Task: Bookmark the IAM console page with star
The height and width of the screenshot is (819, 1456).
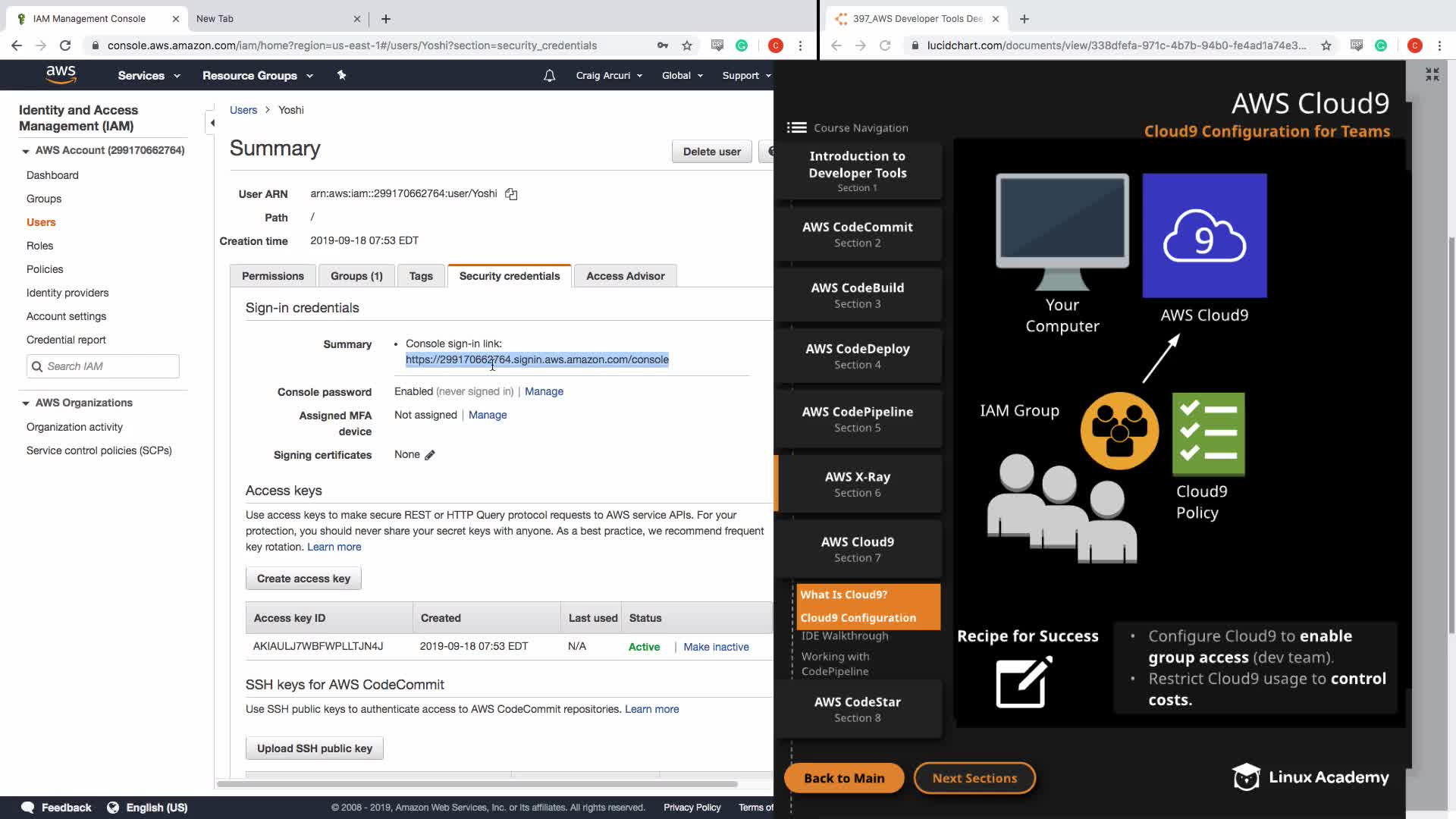Action: (x=687, y=45)
